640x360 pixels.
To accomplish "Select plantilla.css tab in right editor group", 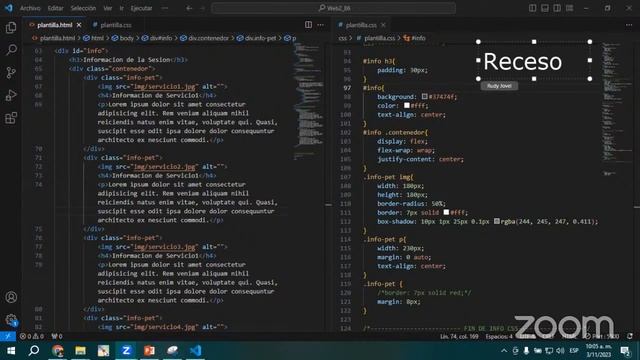I will click(361, 25).
